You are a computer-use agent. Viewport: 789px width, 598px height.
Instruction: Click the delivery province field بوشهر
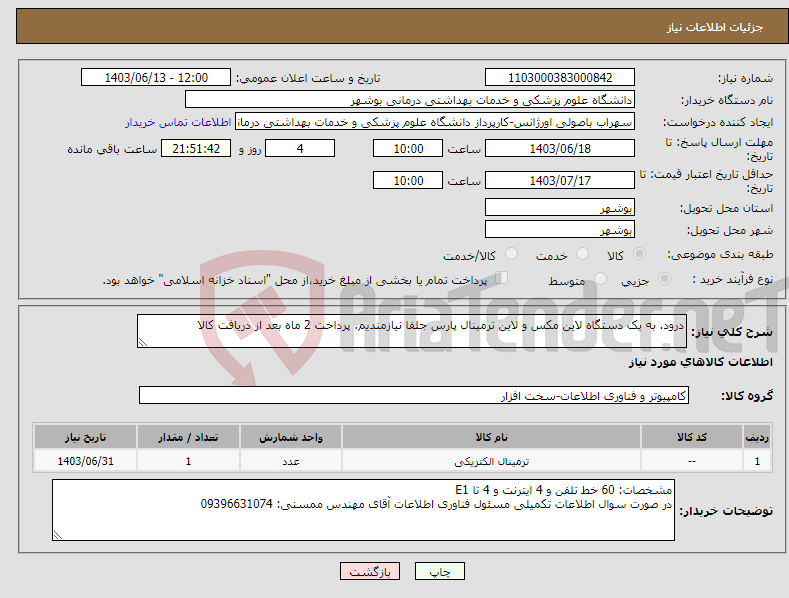pos(560,207)
